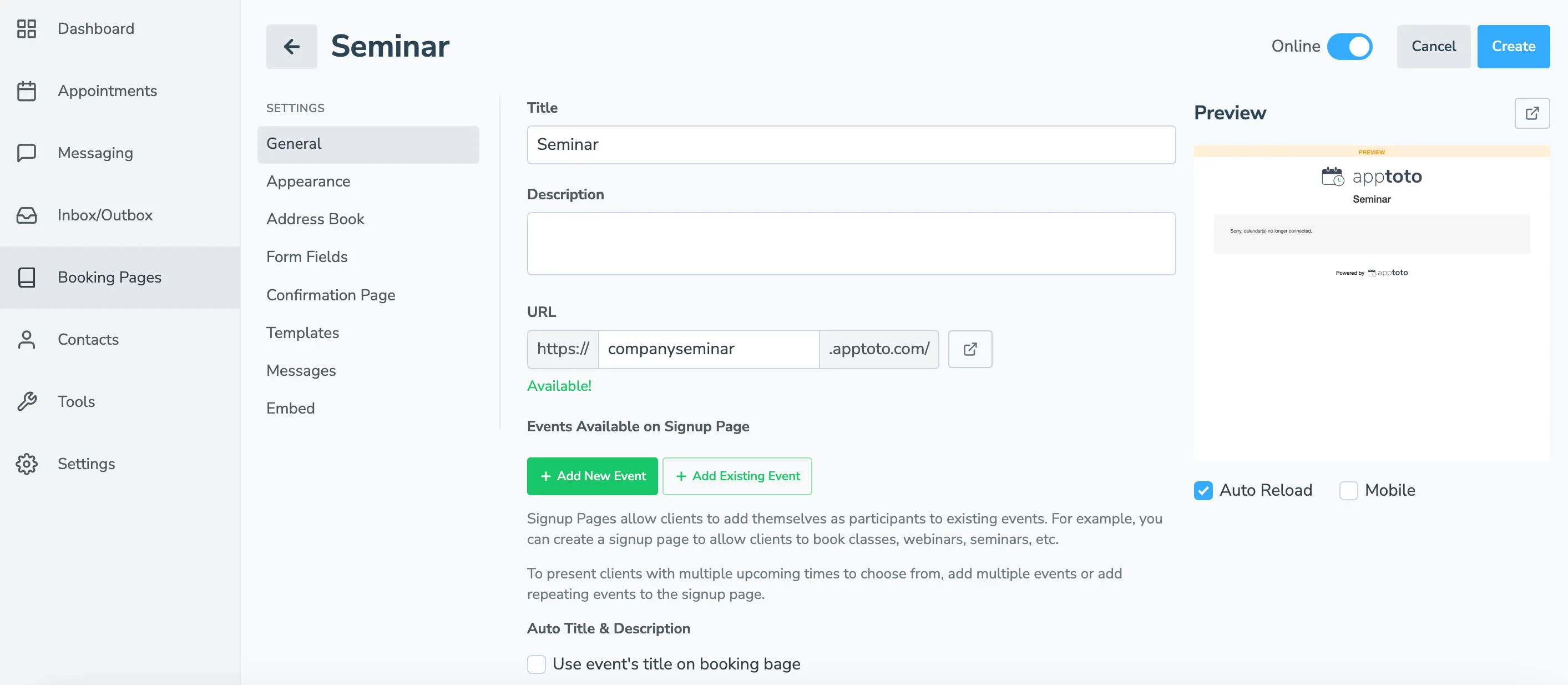Screen dimensions: 1568x685
Task: Switch to the Appearance settings tab
Action: pyautogui.click(x=308, y=181)
